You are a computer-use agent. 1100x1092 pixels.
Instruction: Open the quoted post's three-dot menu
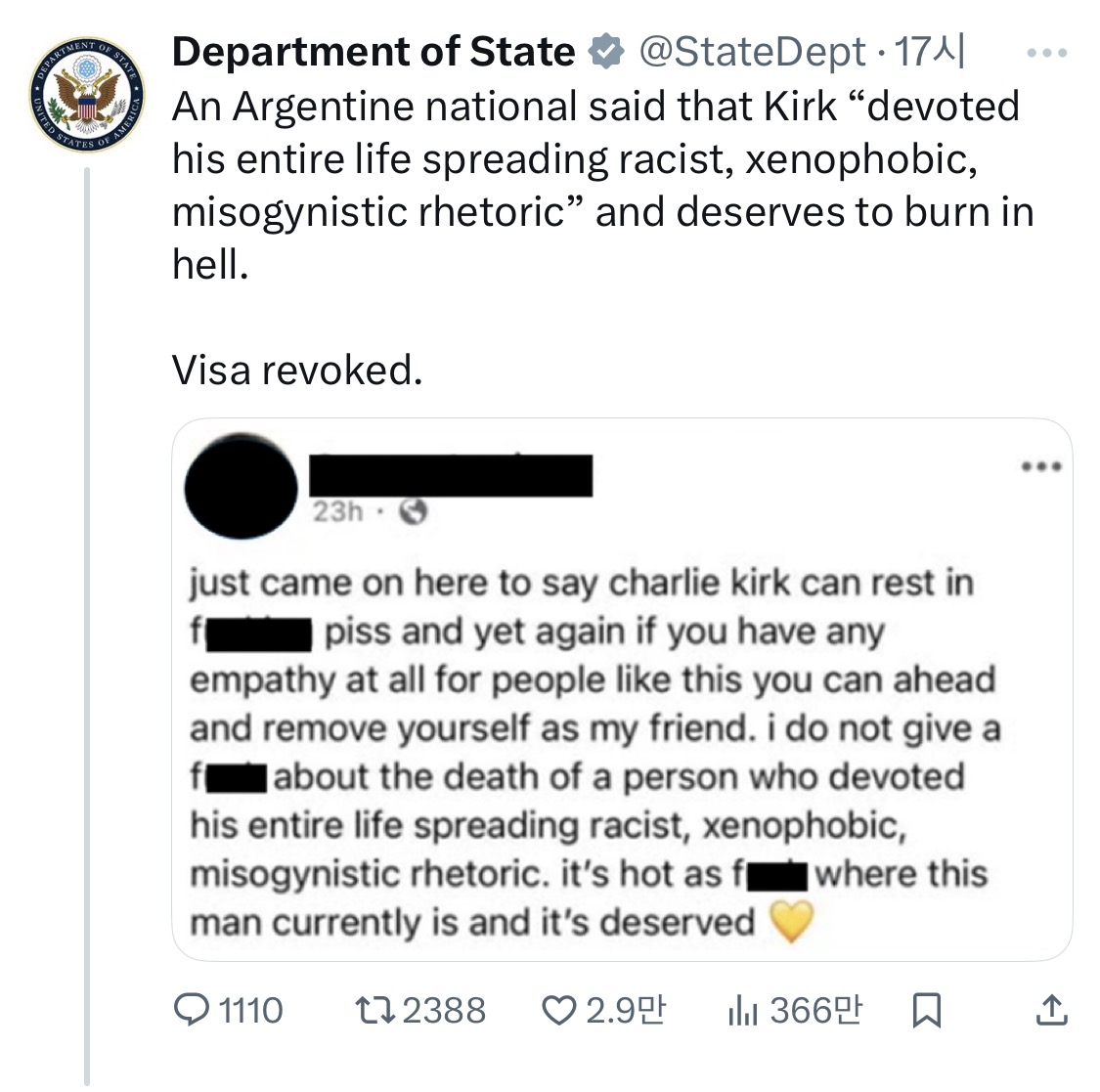coord(1042,466)
